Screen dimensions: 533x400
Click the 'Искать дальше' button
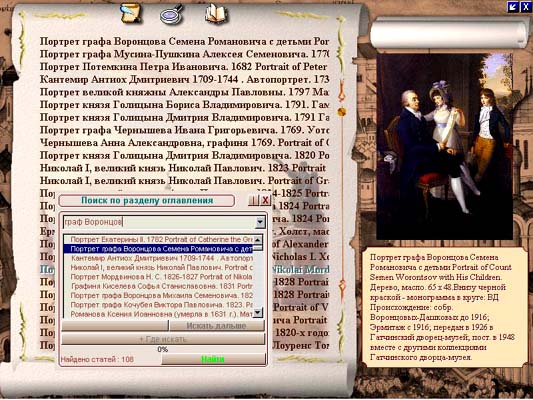point(217,326)
